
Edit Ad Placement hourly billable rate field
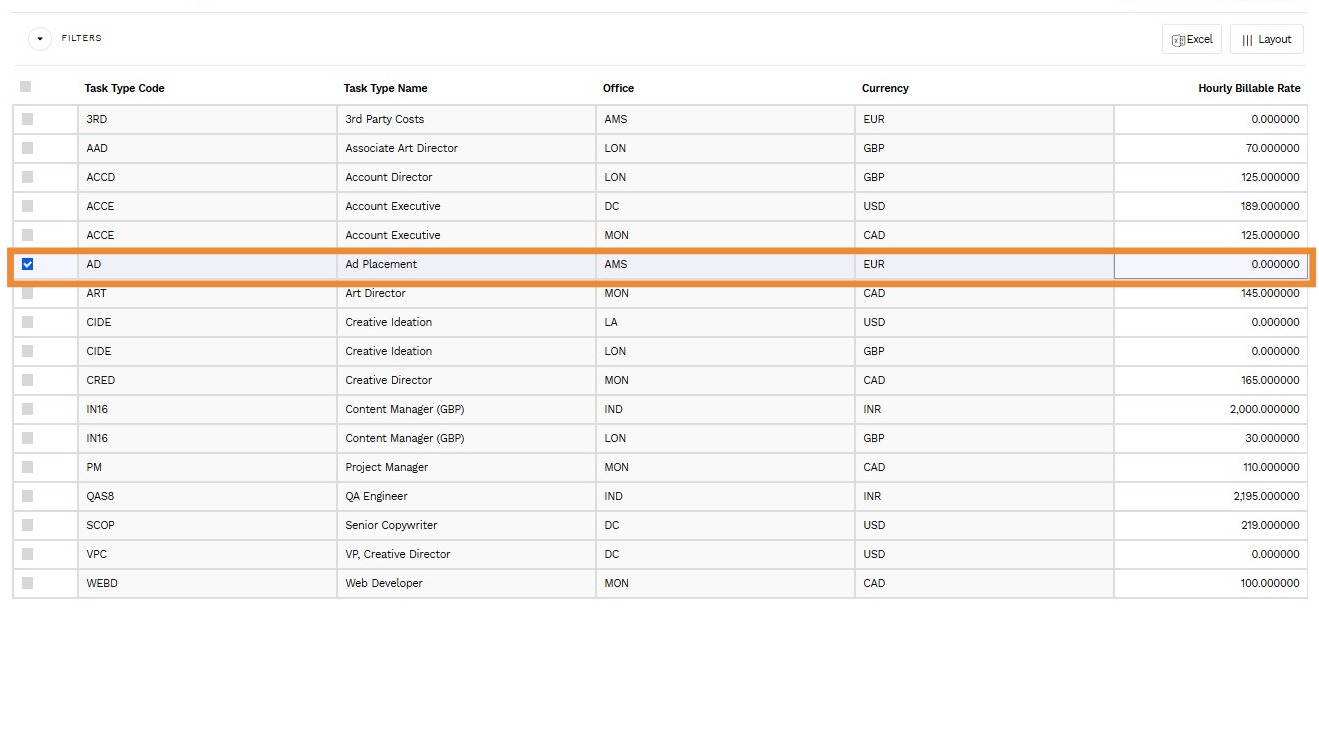pyautogui.click(x=1210, y=265)
